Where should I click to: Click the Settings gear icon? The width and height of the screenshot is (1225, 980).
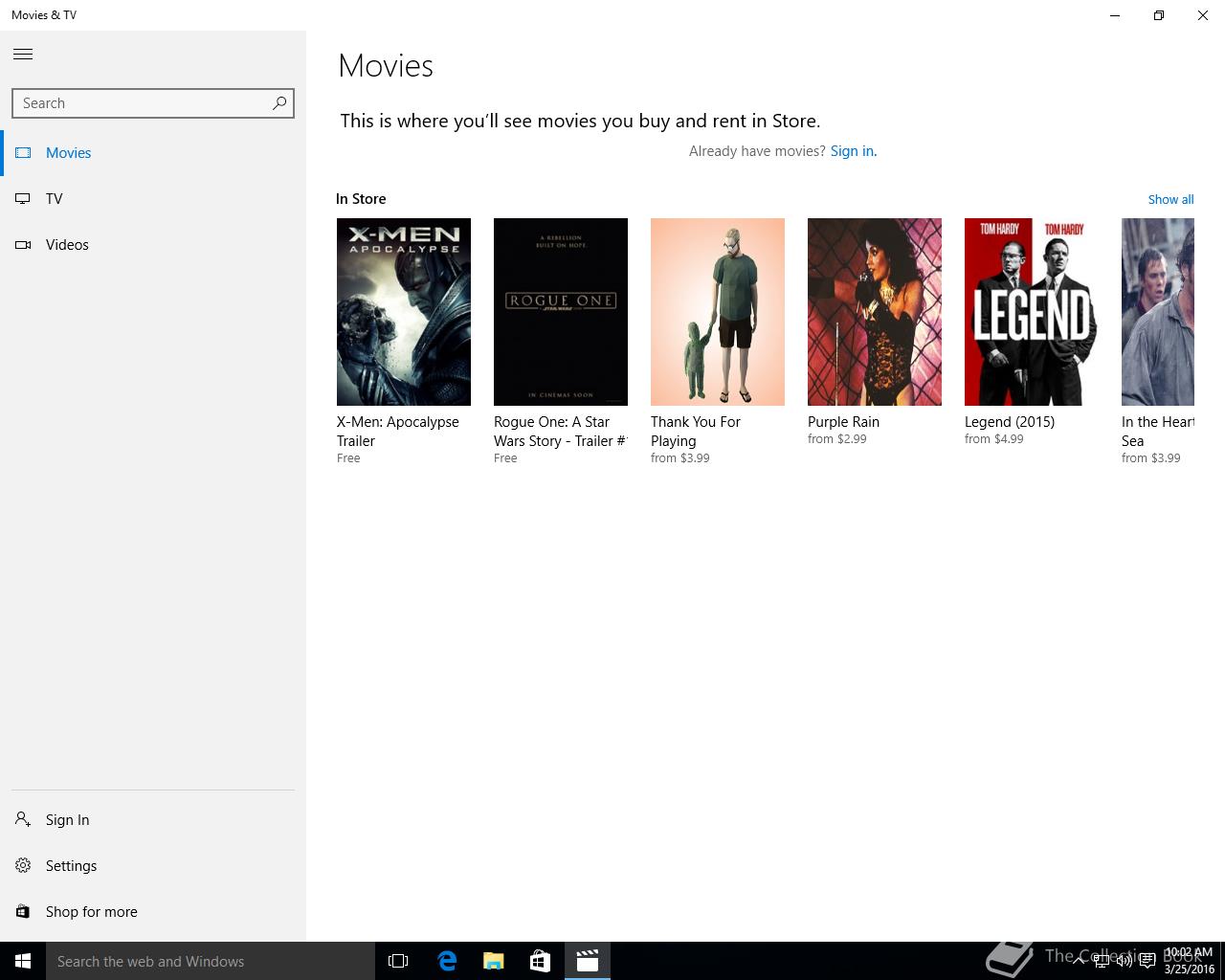coord(23,866)
